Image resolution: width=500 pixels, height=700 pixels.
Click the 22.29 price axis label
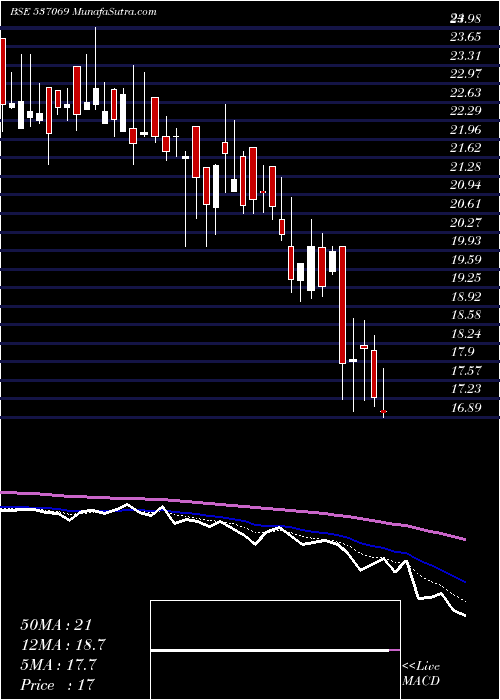[466, 111]
